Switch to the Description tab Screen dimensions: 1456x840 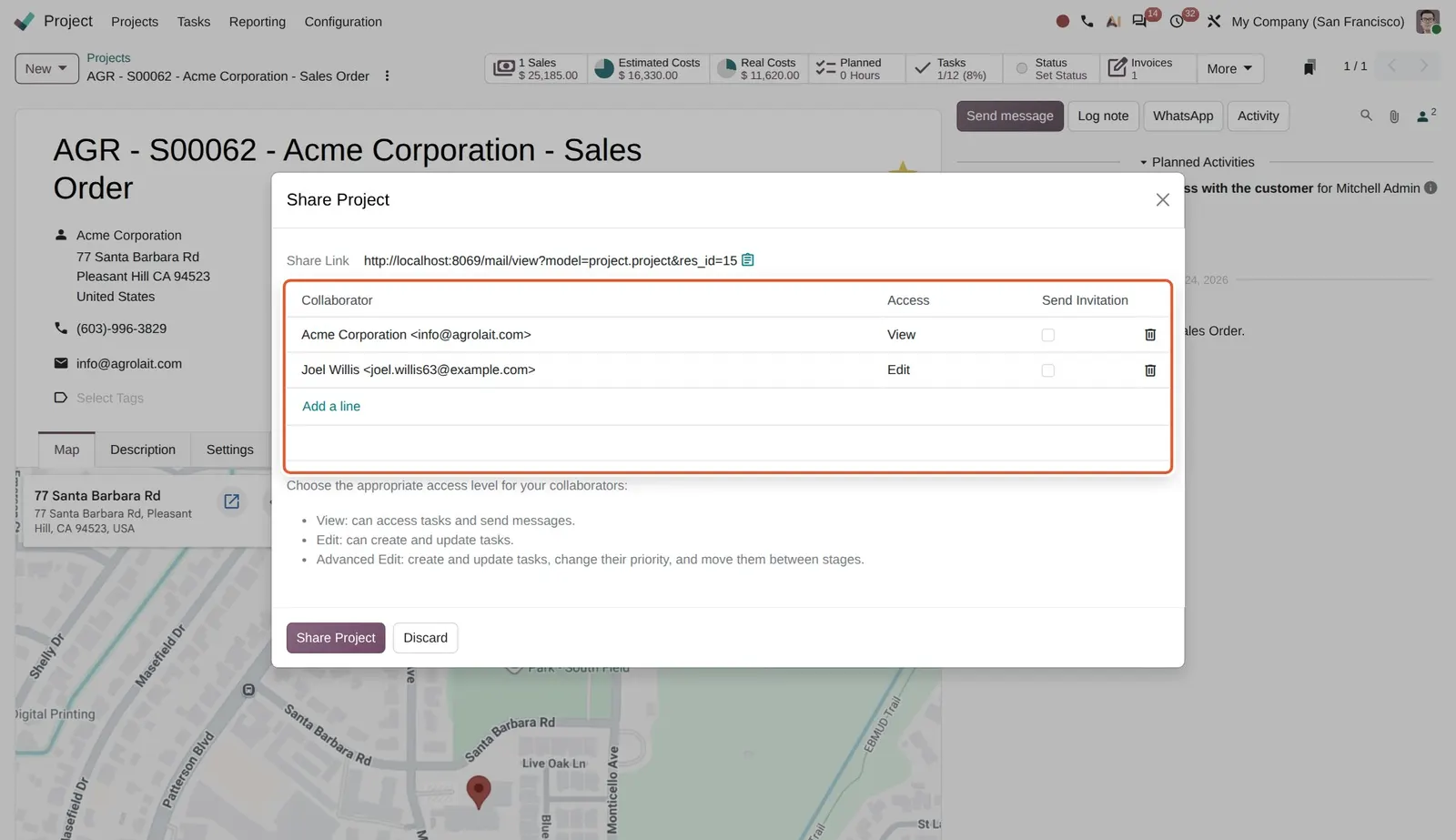tap(143, 450)
